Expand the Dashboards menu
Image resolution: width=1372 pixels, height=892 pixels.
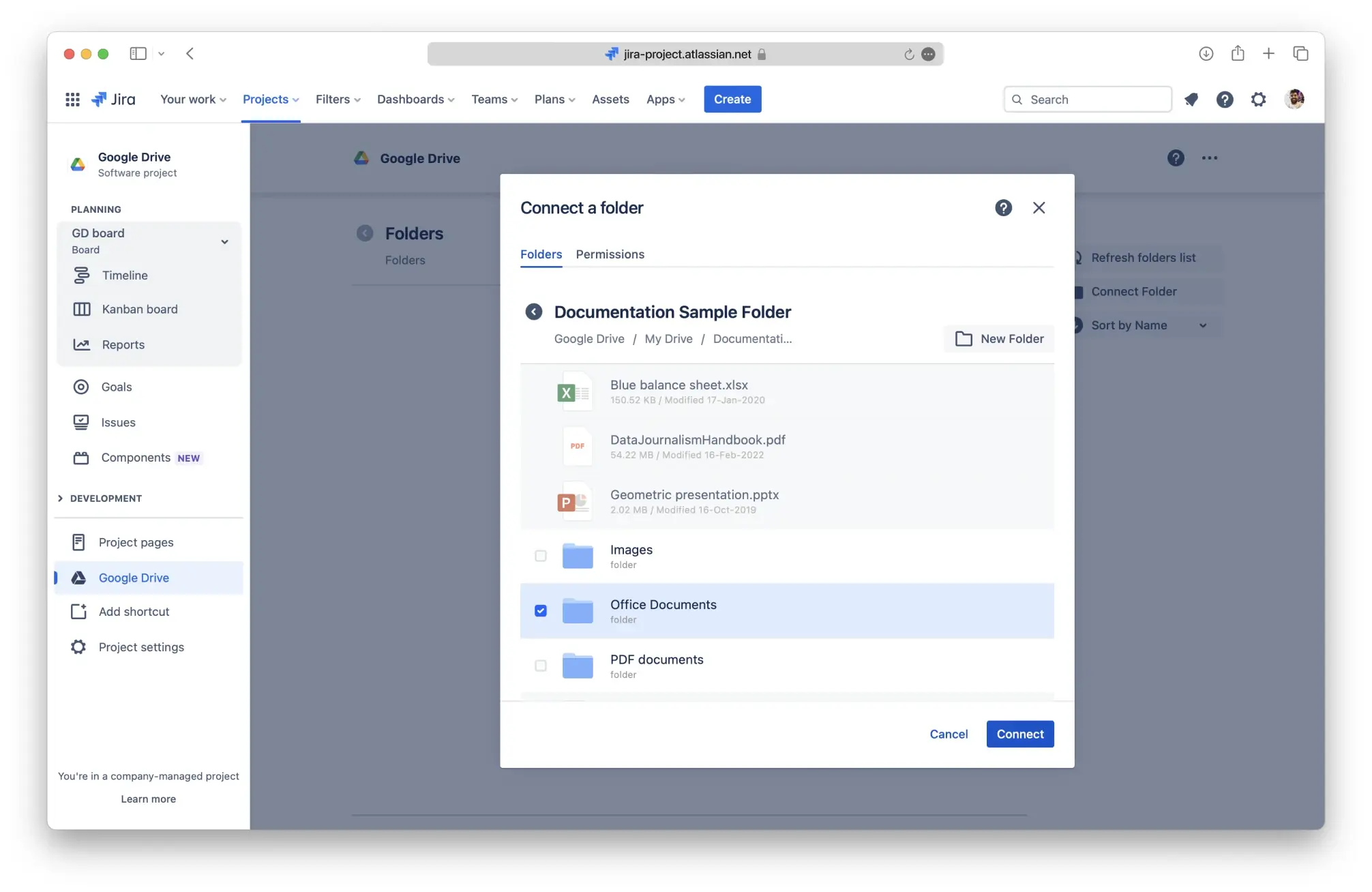[415, 100]
